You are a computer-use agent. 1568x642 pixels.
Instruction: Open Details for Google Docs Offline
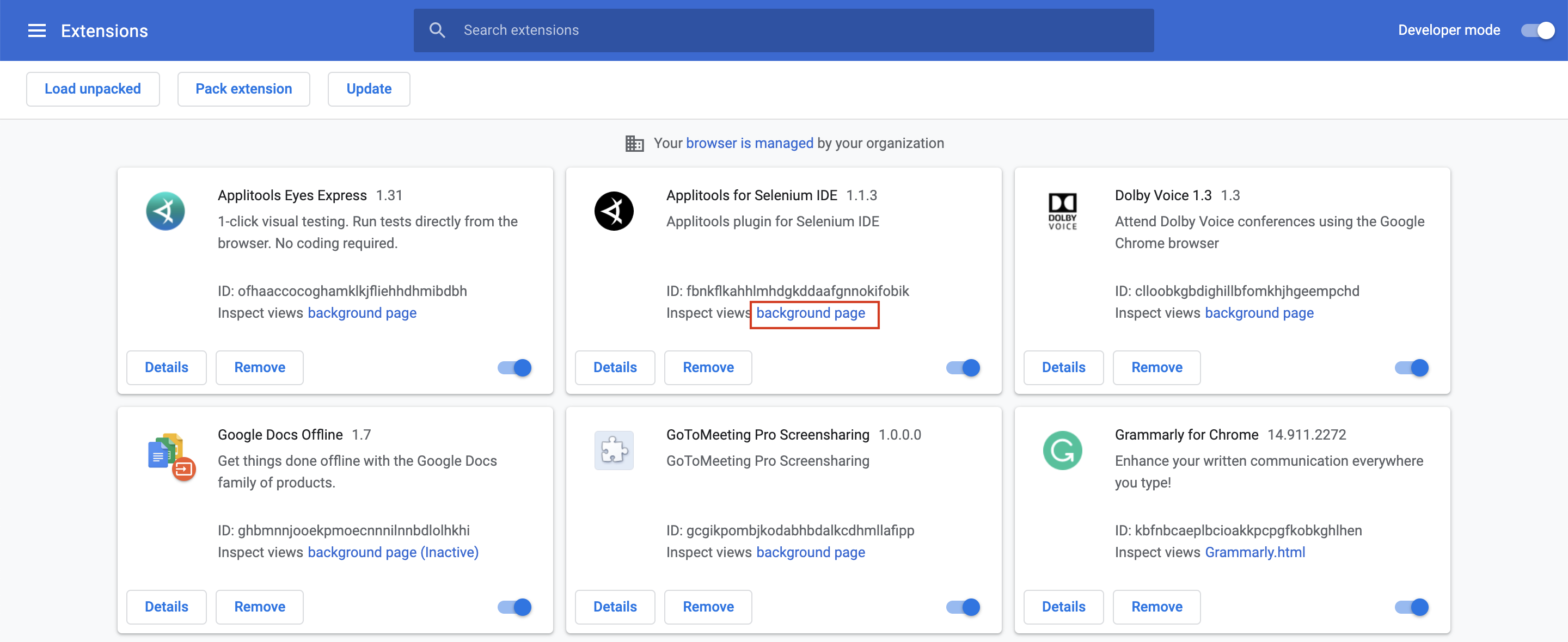click(166, 607)
